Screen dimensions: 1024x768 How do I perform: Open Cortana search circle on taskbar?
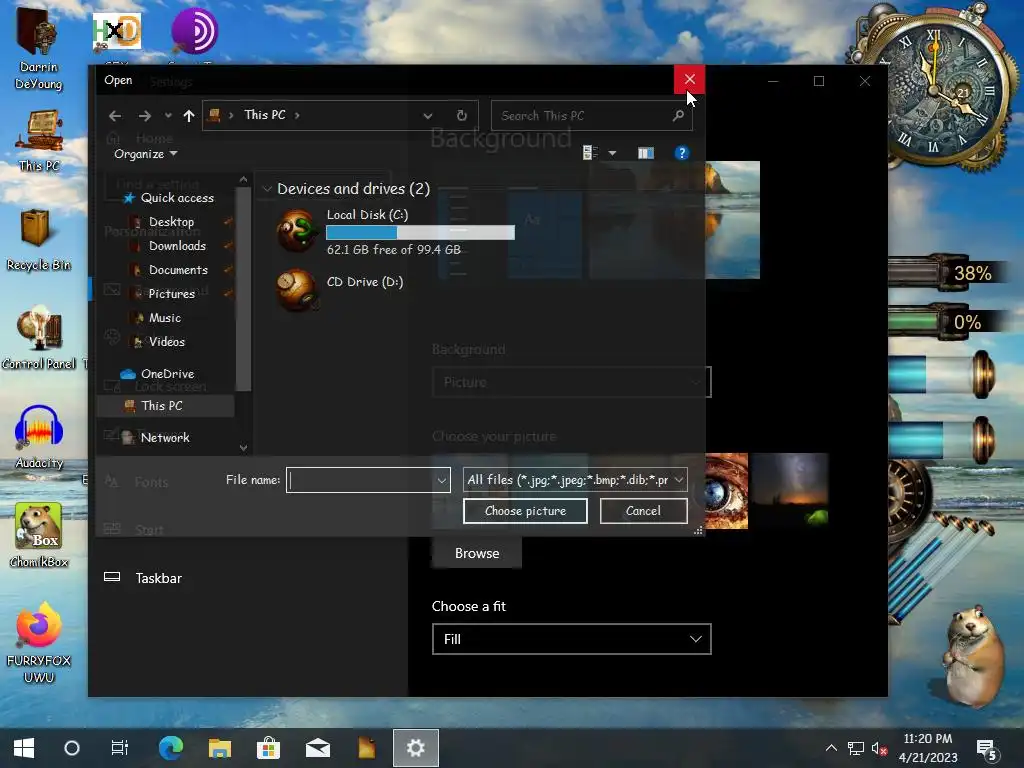[x=72, y=748]
